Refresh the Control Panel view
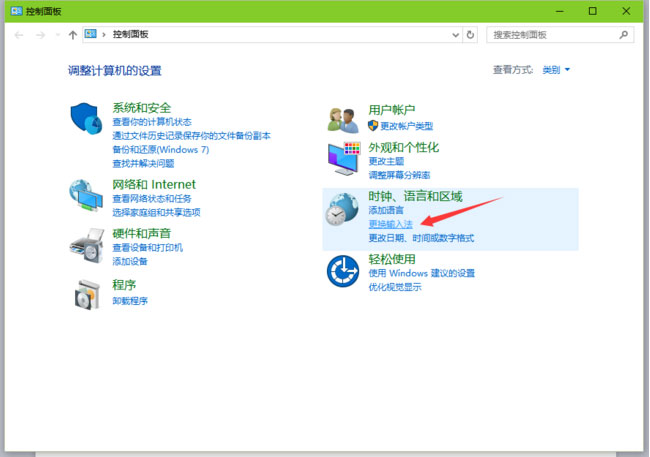This screenshot has width=650, height=457. (x=470, y=35)
